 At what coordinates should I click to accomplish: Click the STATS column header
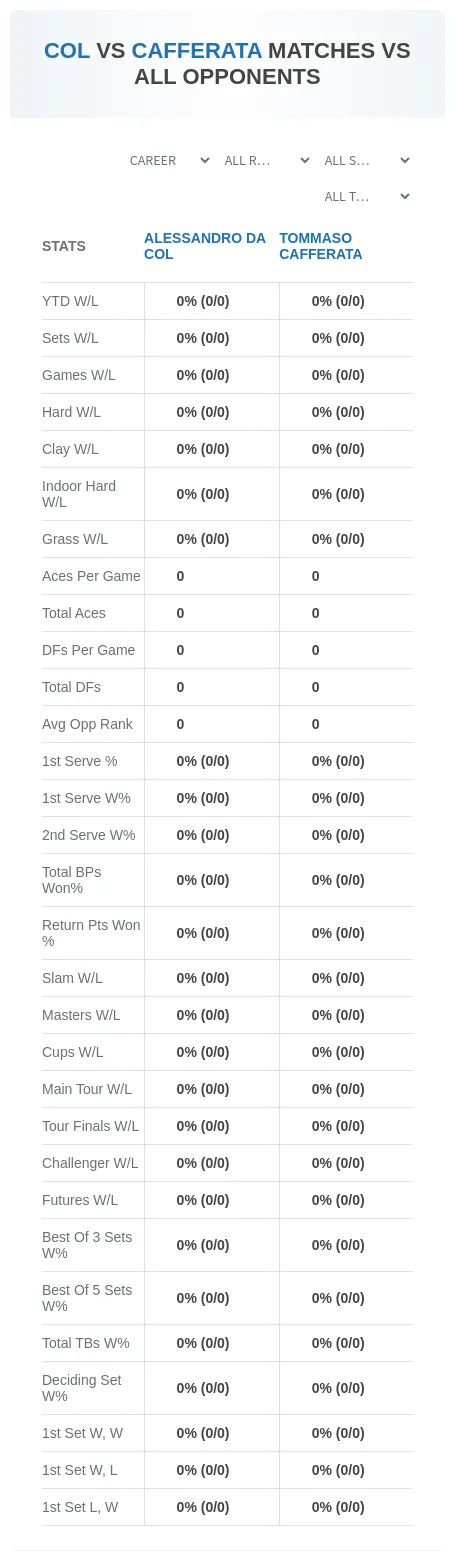64,246
